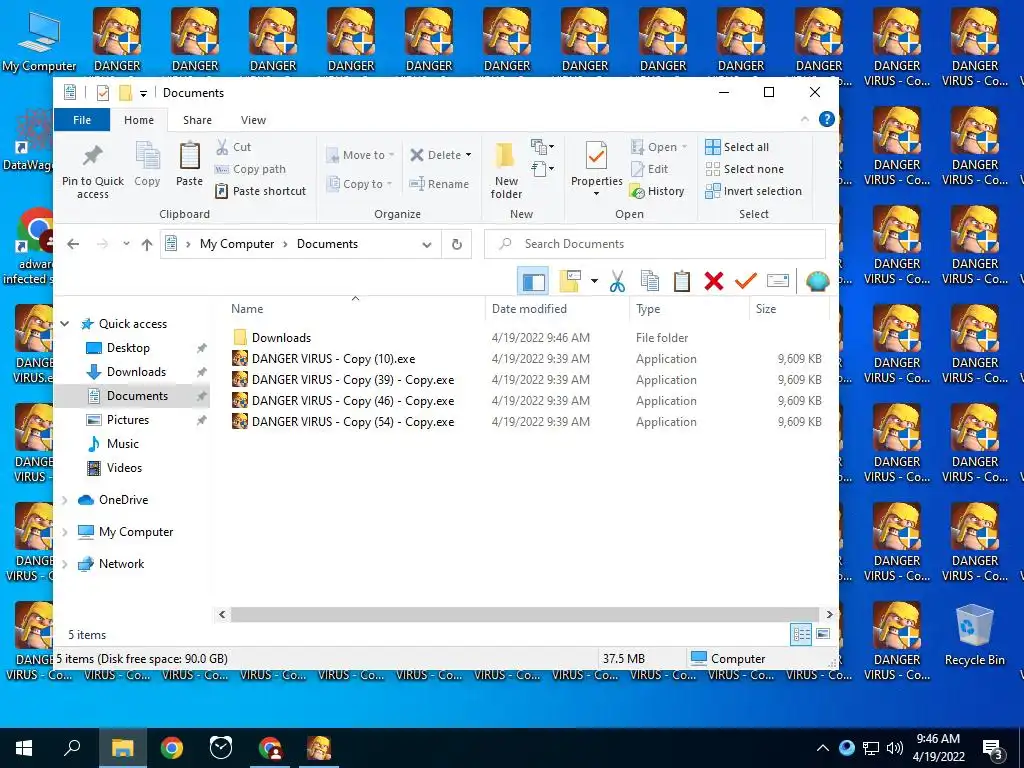The height and width of the screenshot is (768, 1024).
Task: Click the red X delete icon
Action: click(x=714, y=281)
